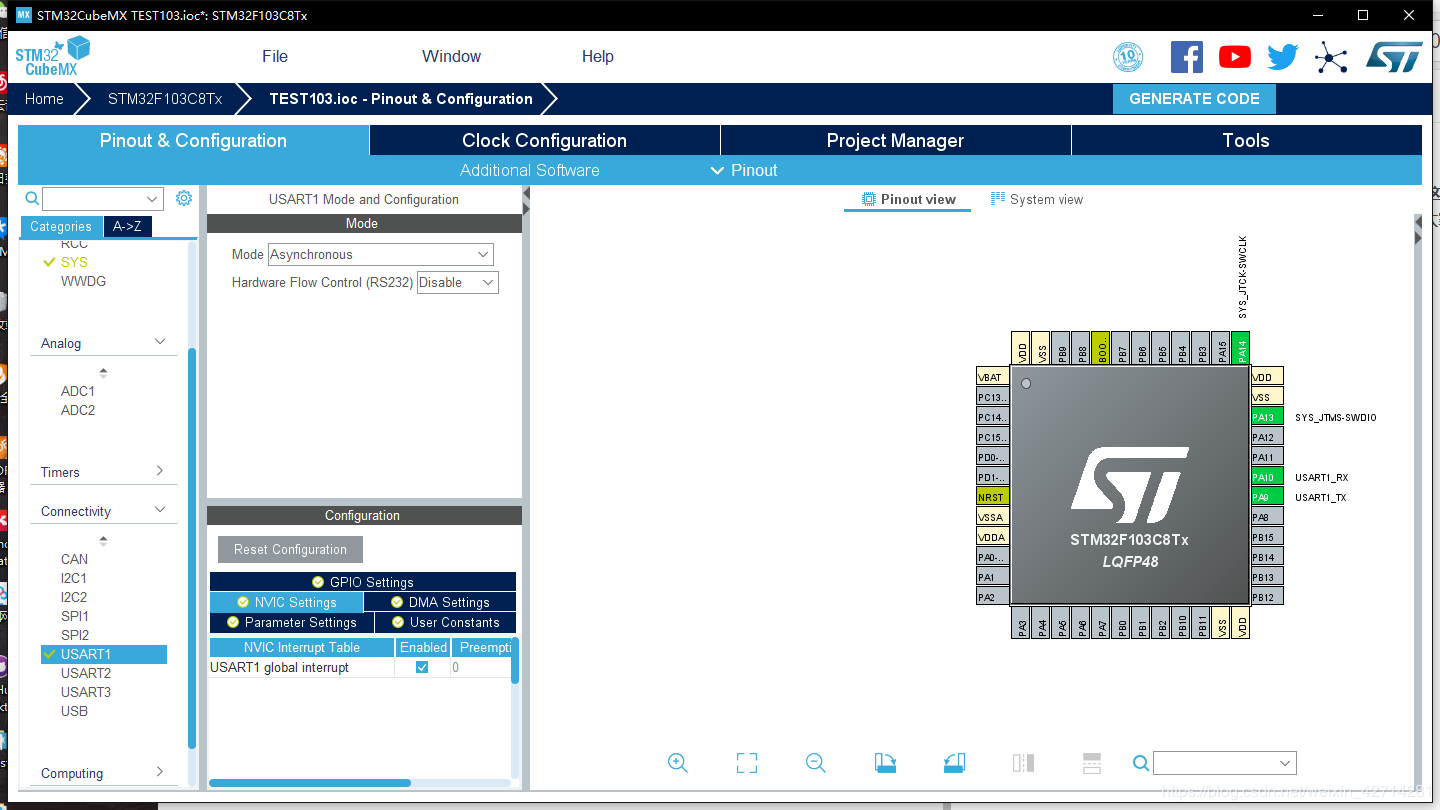Select pin PA9 on the chip
This screenshot has height=810, width=1440.
[x=1267, y=497]
